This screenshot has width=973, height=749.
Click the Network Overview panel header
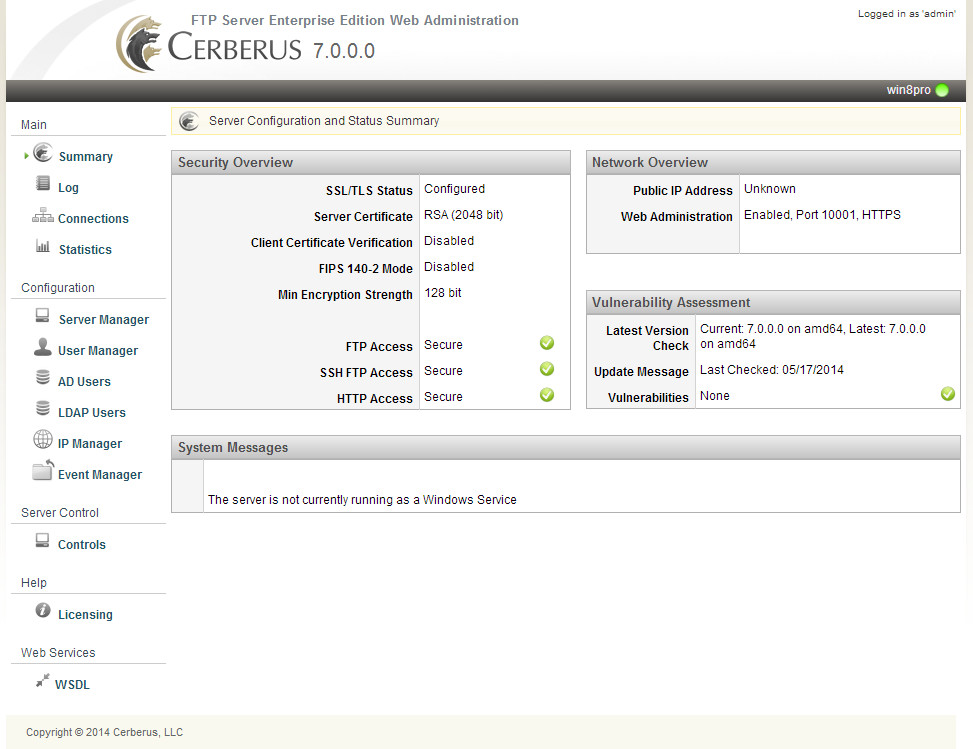pos(773,163)
